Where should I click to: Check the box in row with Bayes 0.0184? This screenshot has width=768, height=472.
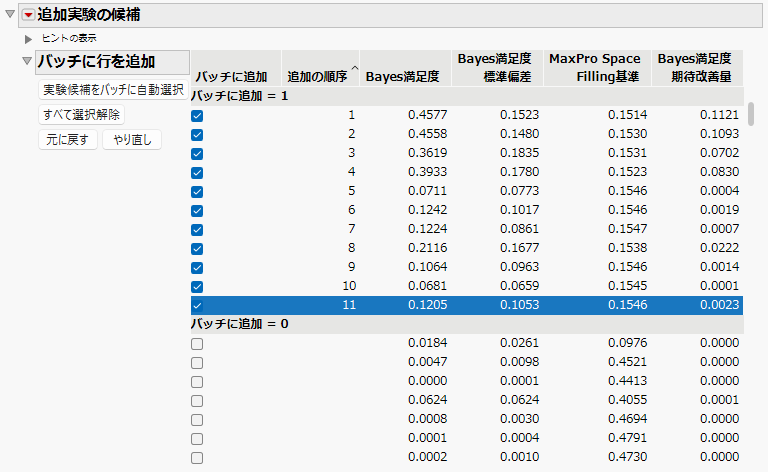(197, 344)
